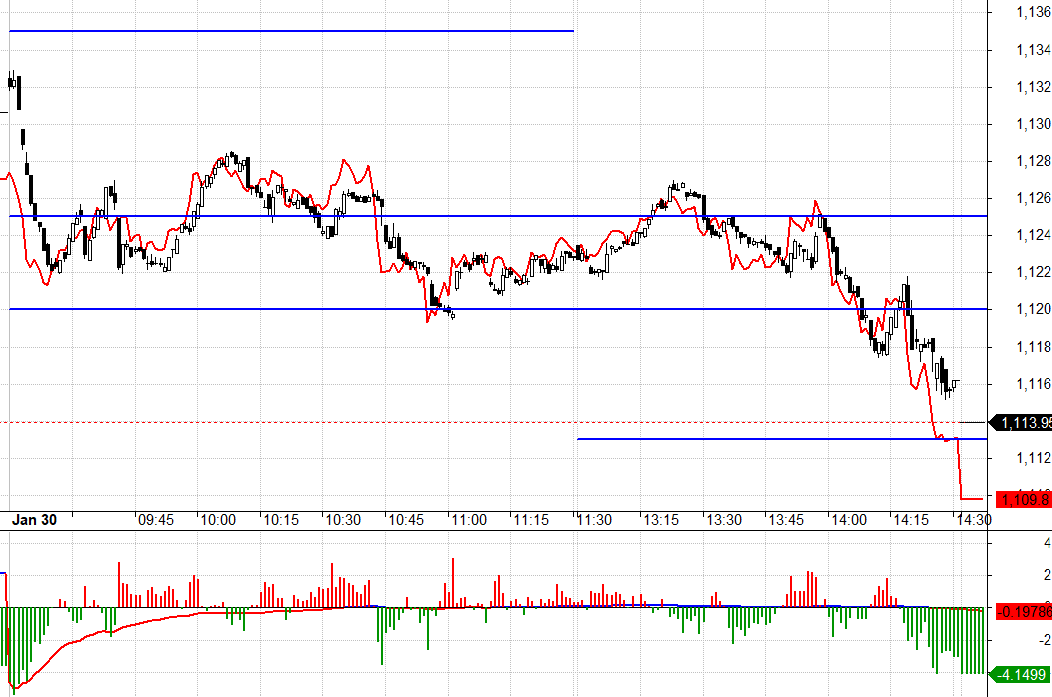Click the red -0.19786 indicator value tag
The height and width of the screenshot is (697, 1052).
(1022, 609)
